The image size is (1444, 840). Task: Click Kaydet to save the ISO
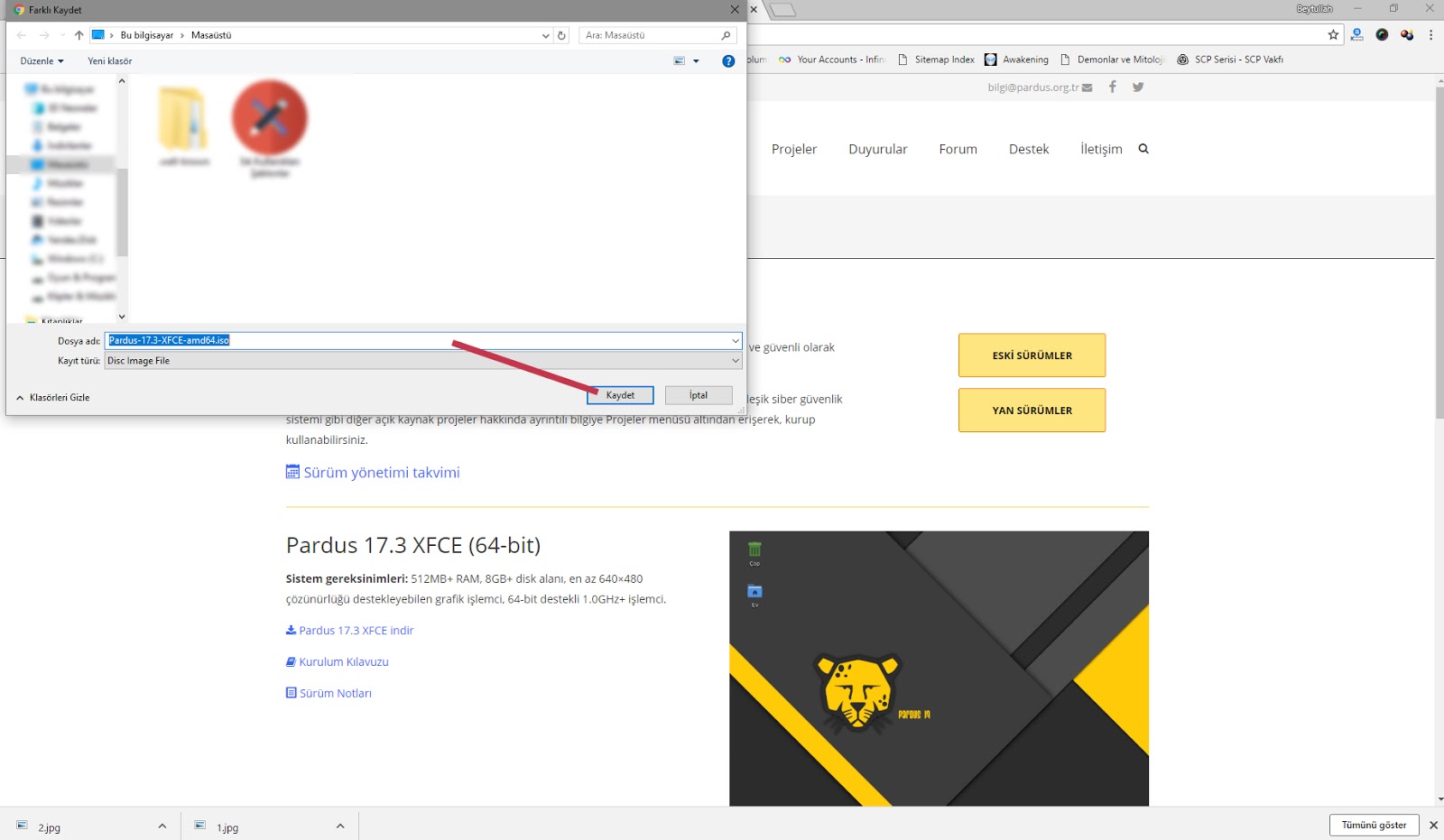[x=620, y=395]
